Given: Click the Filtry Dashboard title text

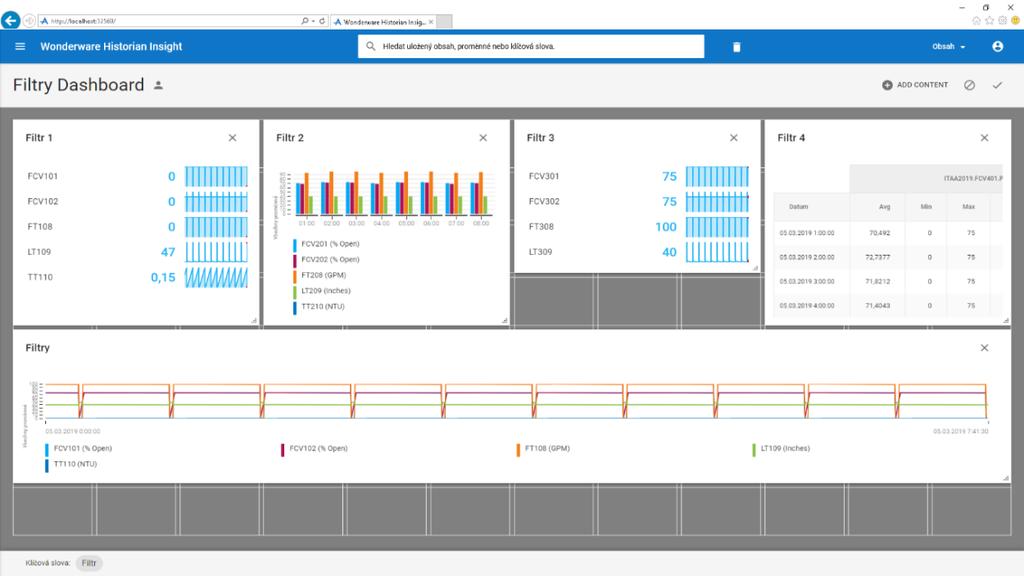Looking at the screenshot, I should (78, 85).
